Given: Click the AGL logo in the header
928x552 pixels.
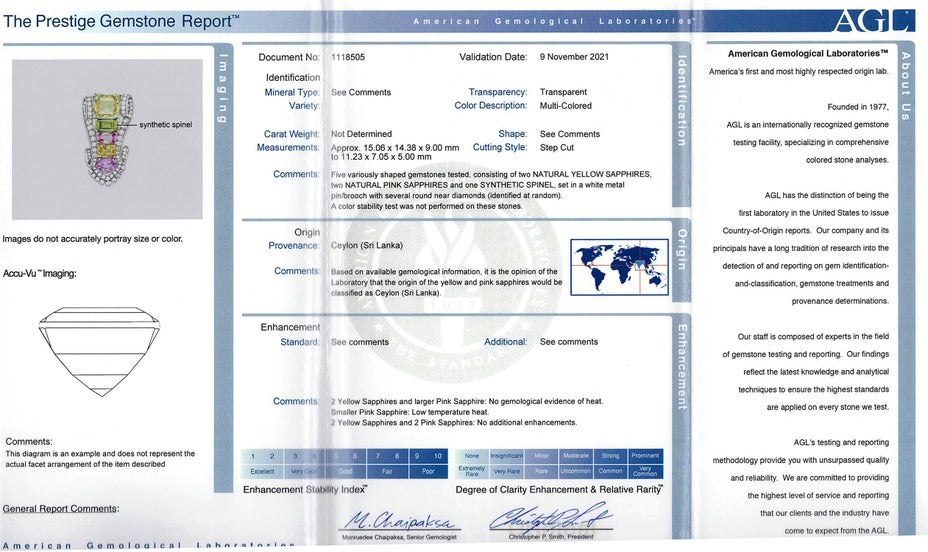Looking at the screenshot, I should (x=859, y=21).
